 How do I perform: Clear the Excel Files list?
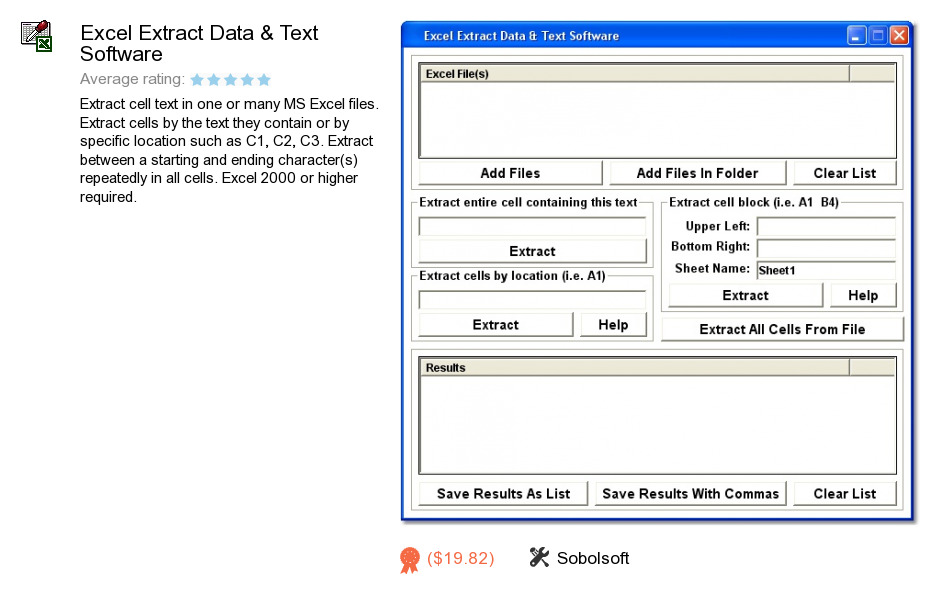click(x=845, y=173)
